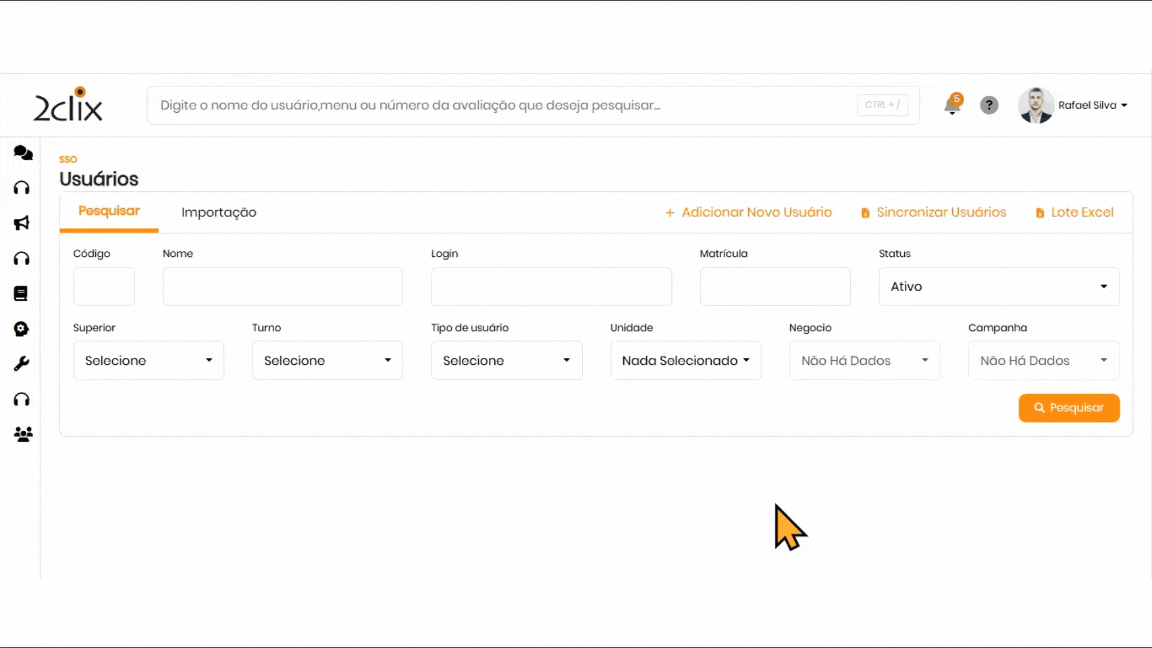Image resolution: width=1152 pixels, height=648 pixels.
Task: Click the 2clix logo
Action: pyautogui.click(x=68, y=105)
